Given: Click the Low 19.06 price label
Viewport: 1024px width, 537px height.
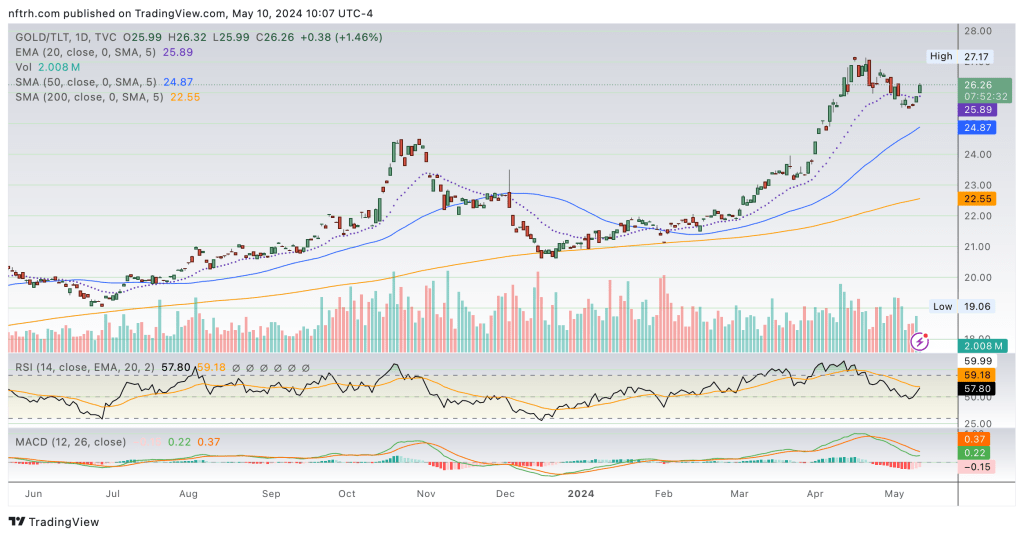Looking at the screenshot, I should coord(958,306).
